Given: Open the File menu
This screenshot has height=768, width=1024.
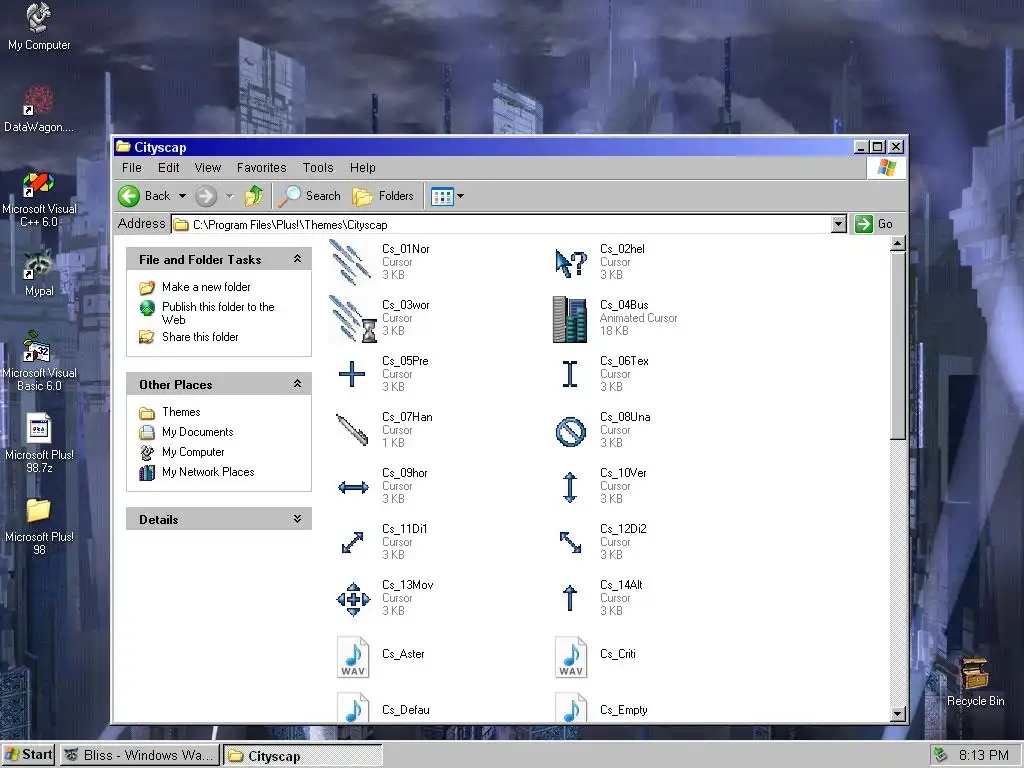Looking at the screenshot, I should 131,168.
